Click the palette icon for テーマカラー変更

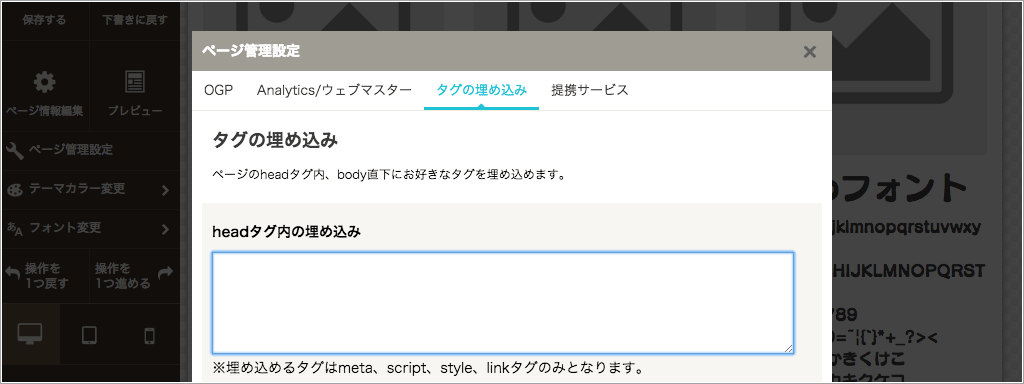[14, 189]
